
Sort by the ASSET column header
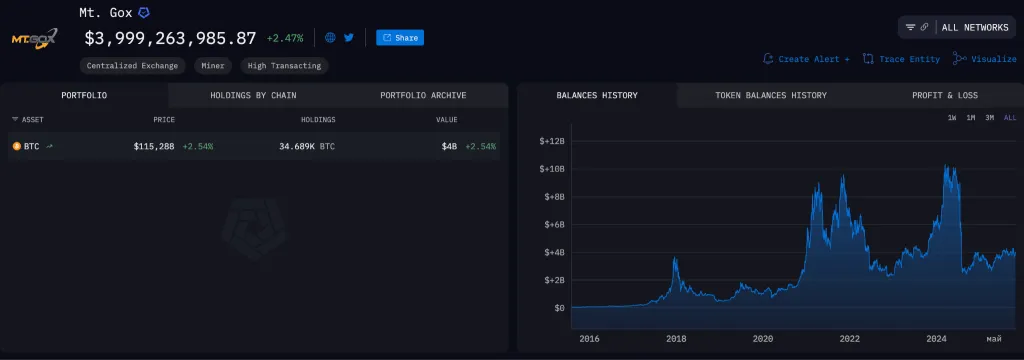coord(28,120)
